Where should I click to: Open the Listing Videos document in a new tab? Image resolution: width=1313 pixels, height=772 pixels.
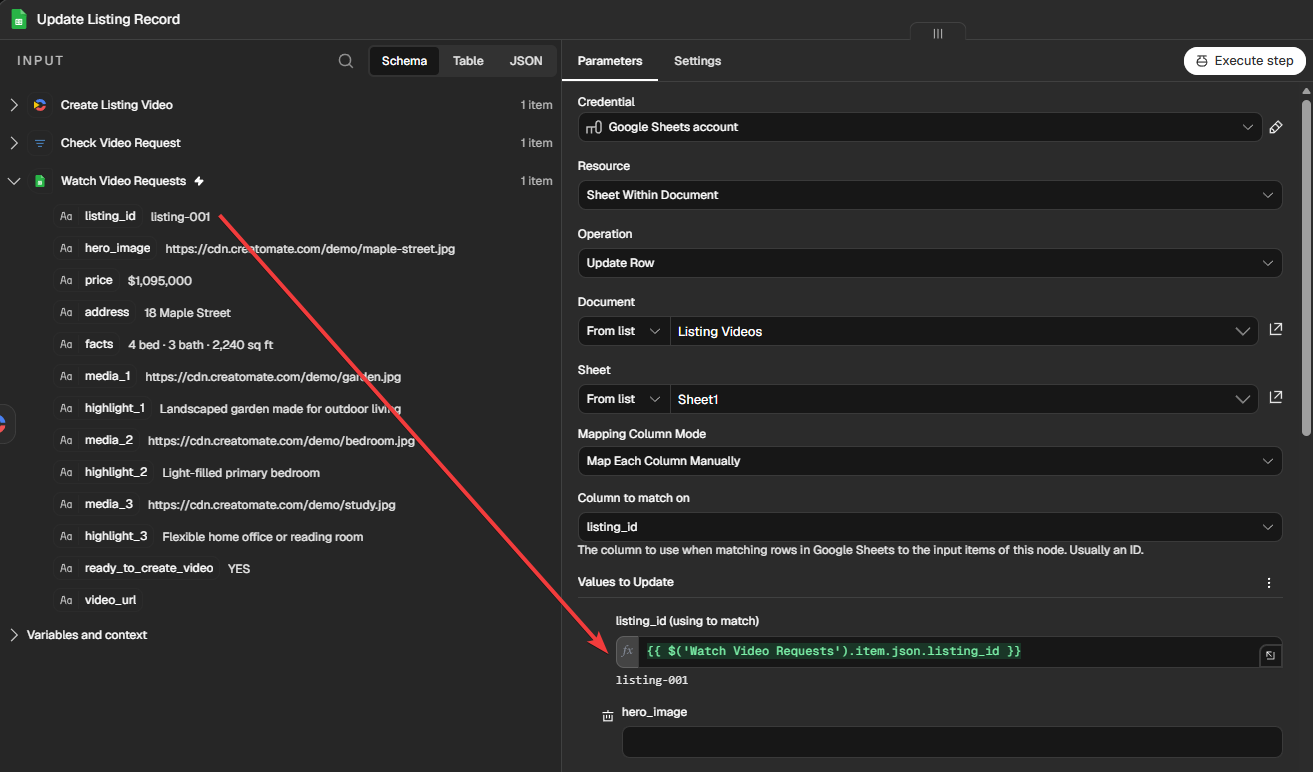pos(1276,330)
